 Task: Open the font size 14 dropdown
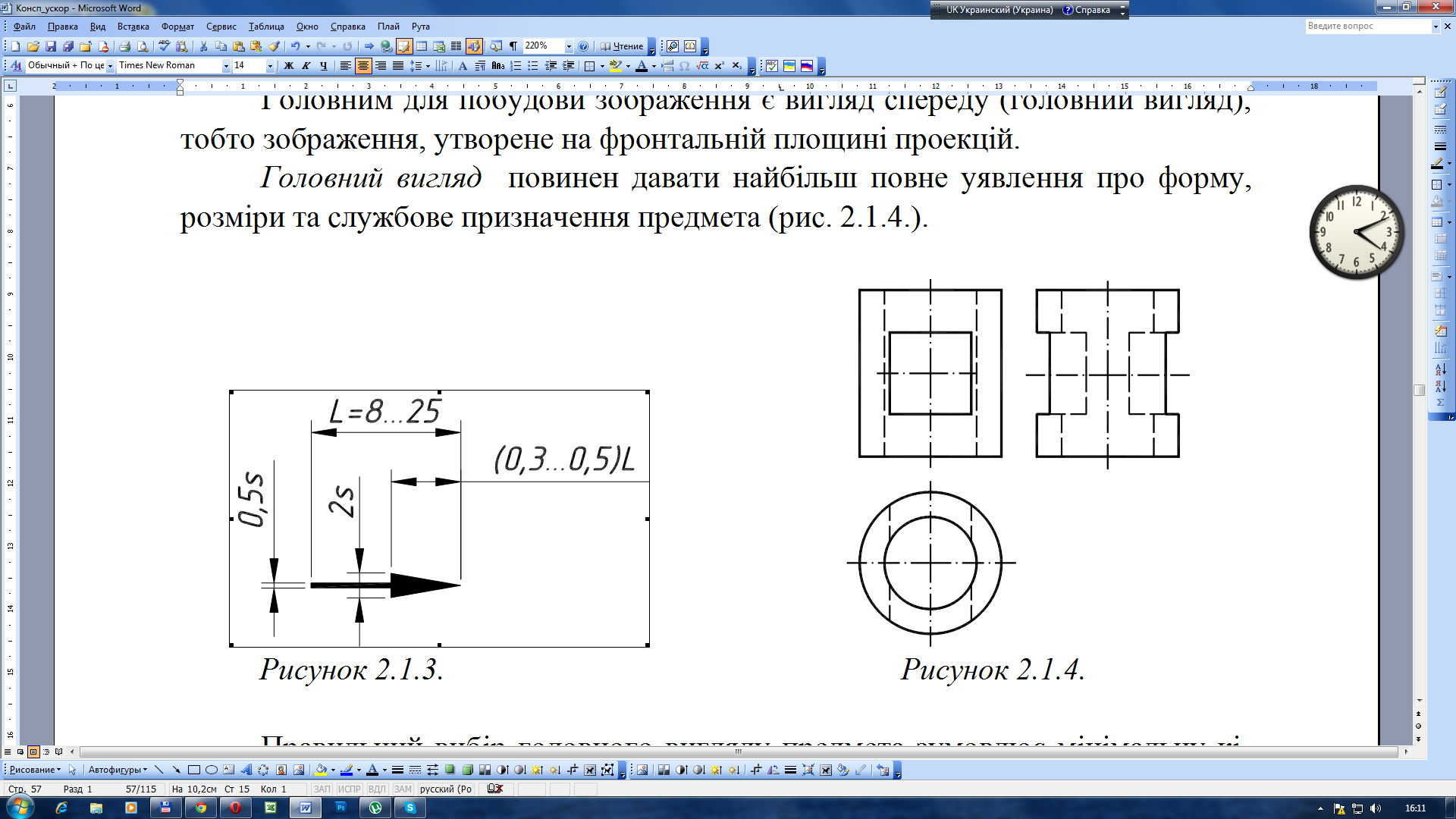[x=270, y=66]
